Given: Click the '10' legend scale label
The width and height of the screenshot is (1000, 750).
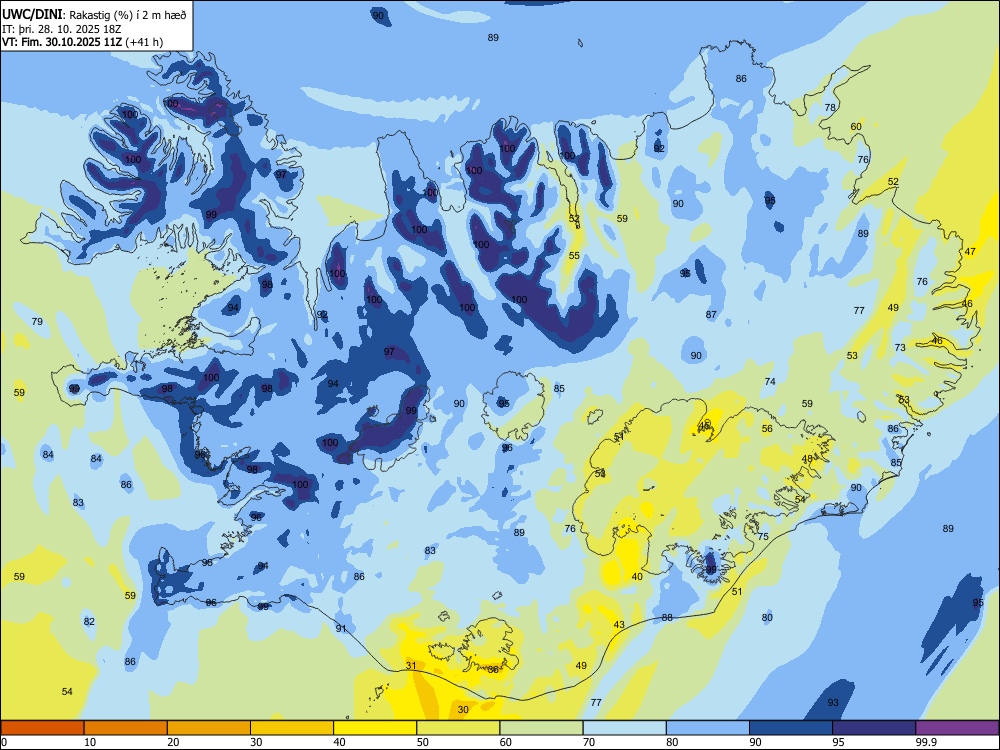Looking at the screenshot, I should pyautogui.click(x=91, y=742).
